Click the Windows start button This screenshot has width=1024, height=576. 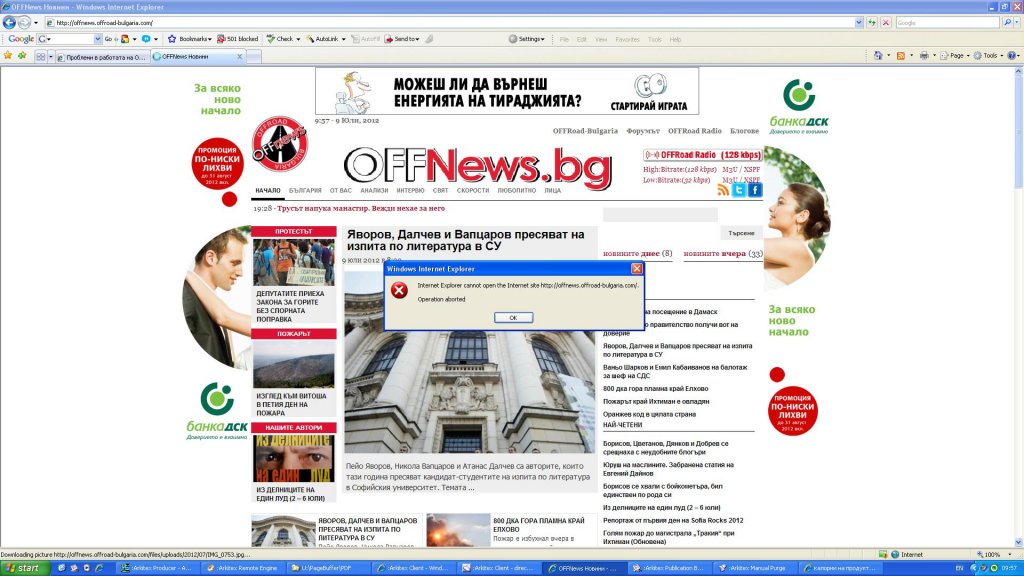click(24, 568)
